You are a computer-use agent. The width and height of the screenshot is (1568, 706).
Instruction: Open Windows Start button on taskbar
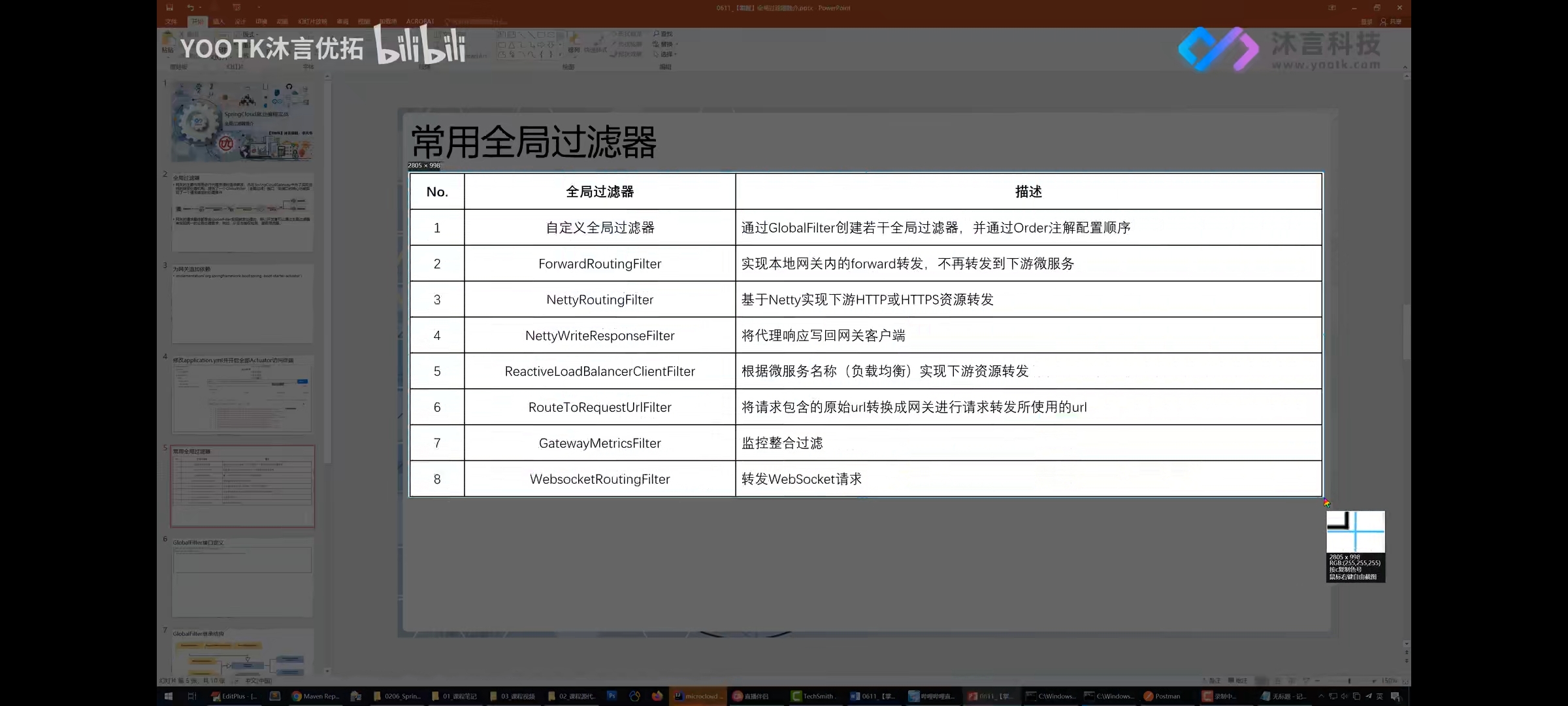tap(169, 696)
